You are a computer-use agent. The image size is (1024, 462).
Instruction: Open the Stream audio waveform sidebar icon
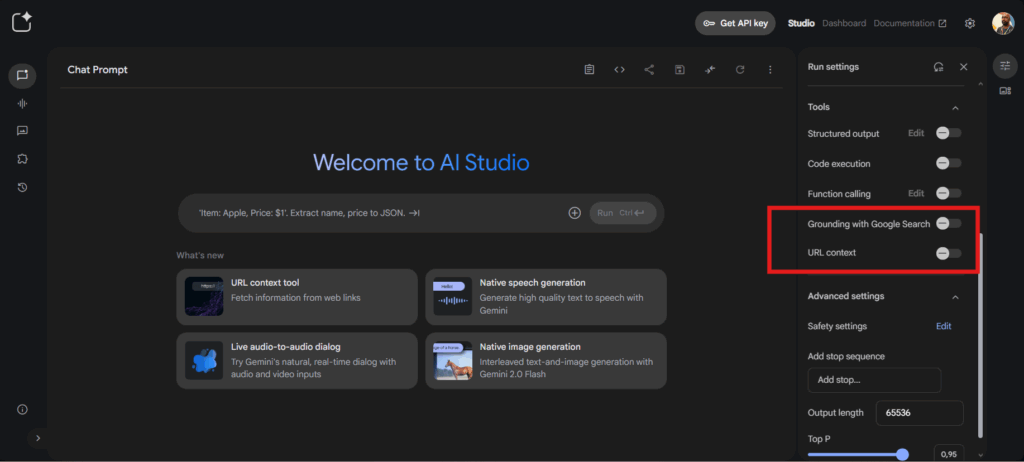click(22, 103)
